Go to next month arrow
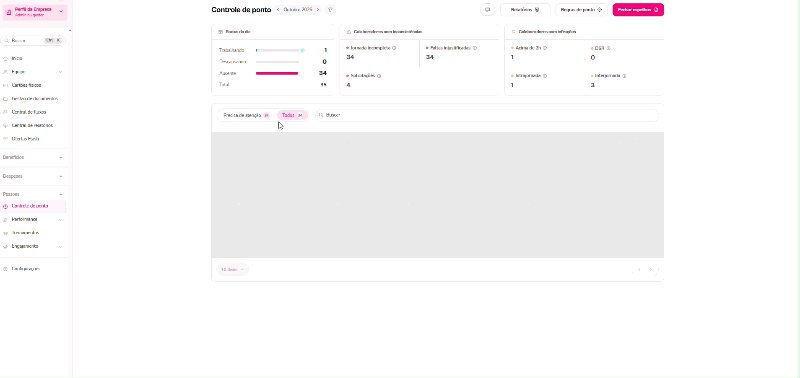Viewport: 800px width, 378px height. [x=317, y=9]
